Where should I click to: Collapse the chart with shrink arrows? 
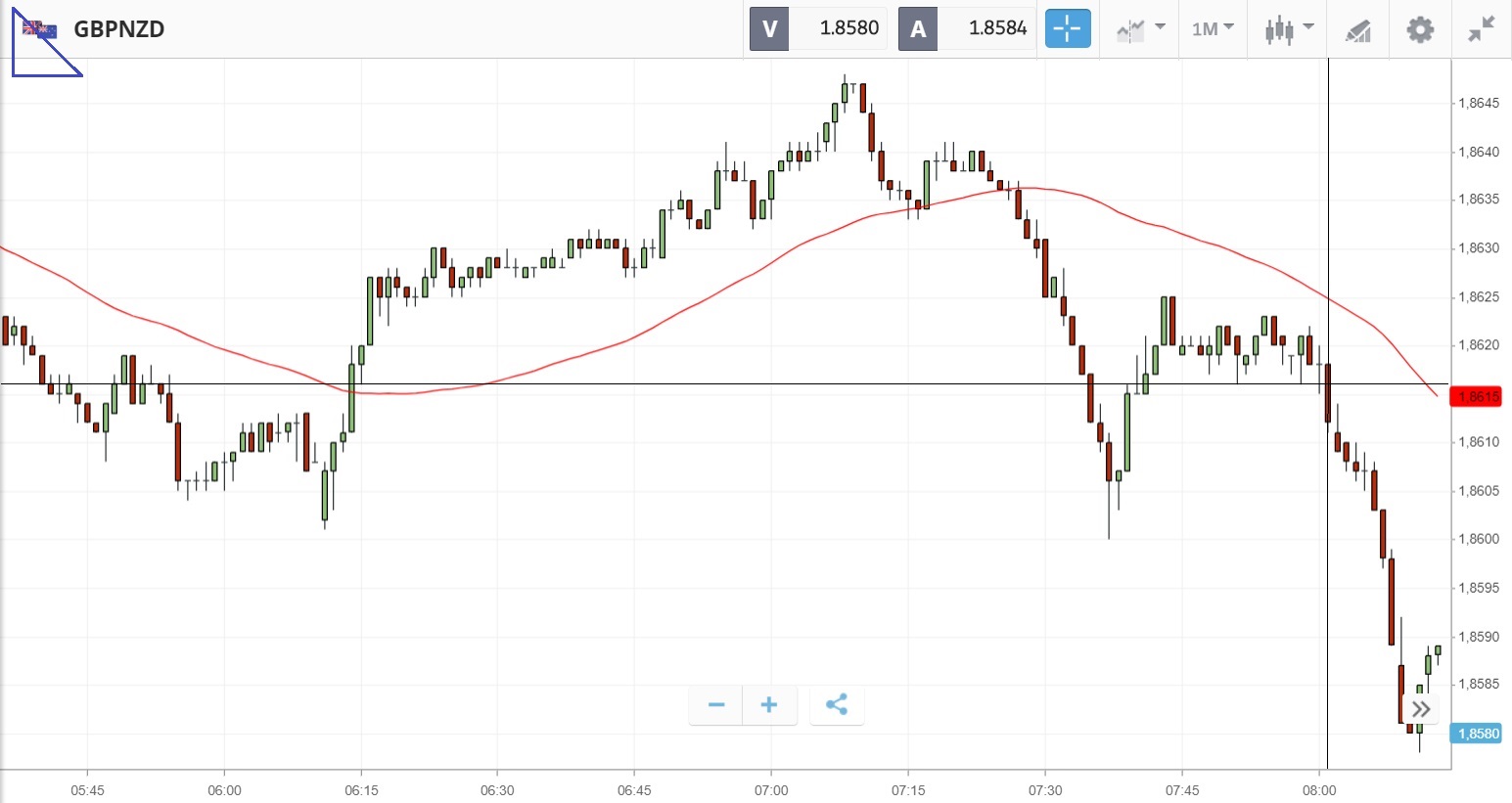click(1482, 28)
